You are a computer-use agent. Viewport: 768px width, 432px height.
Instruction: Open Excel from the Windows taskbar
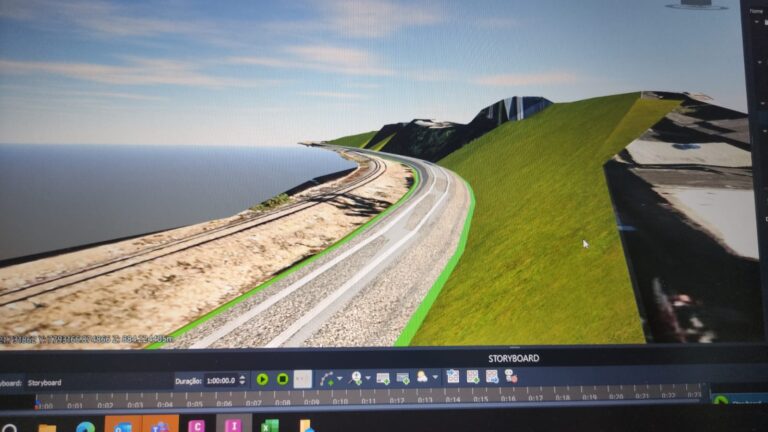(x=270, y=427)
